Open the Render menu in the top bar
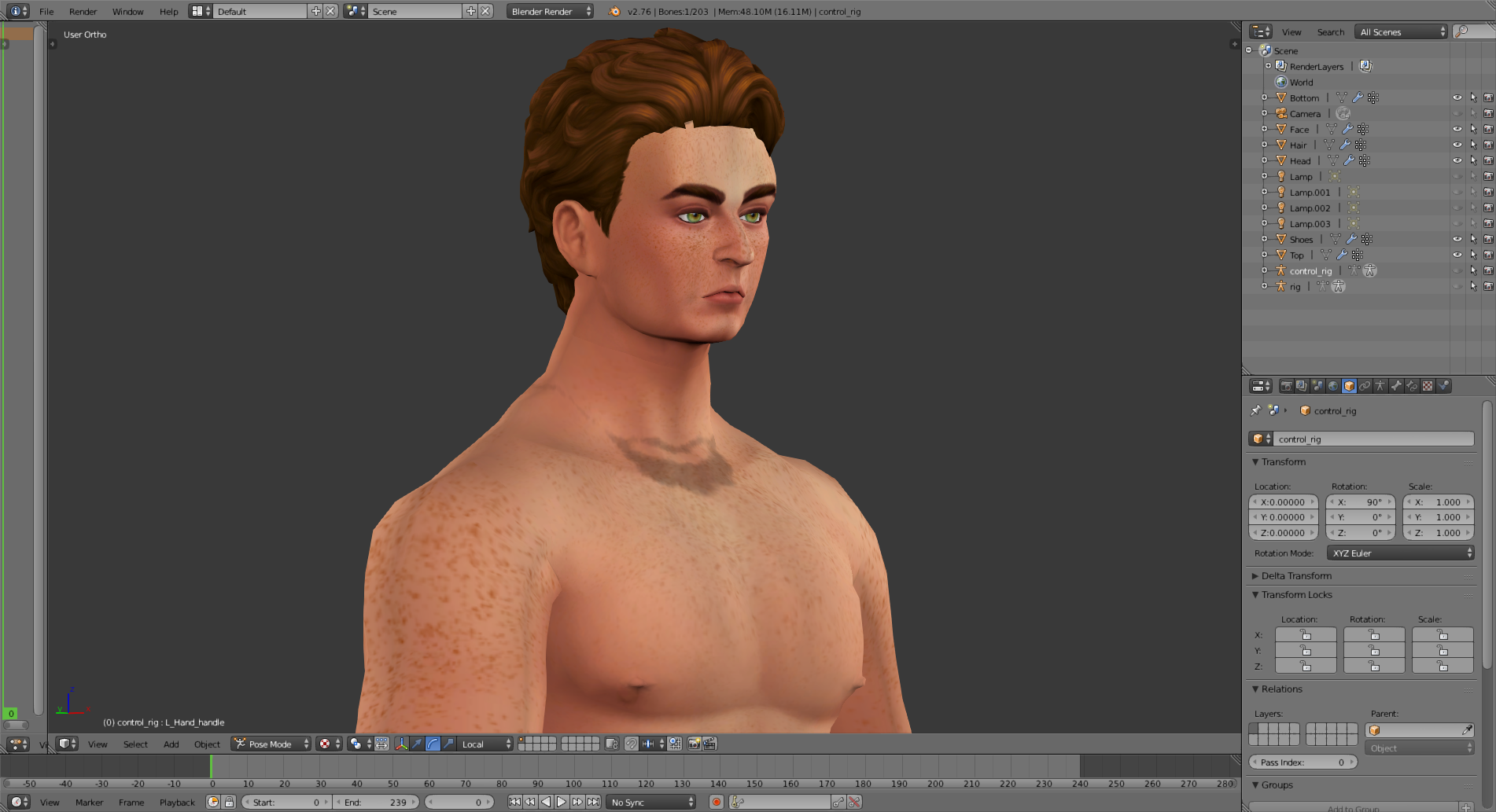This screenshot has height=812, width=1496. 83,12
